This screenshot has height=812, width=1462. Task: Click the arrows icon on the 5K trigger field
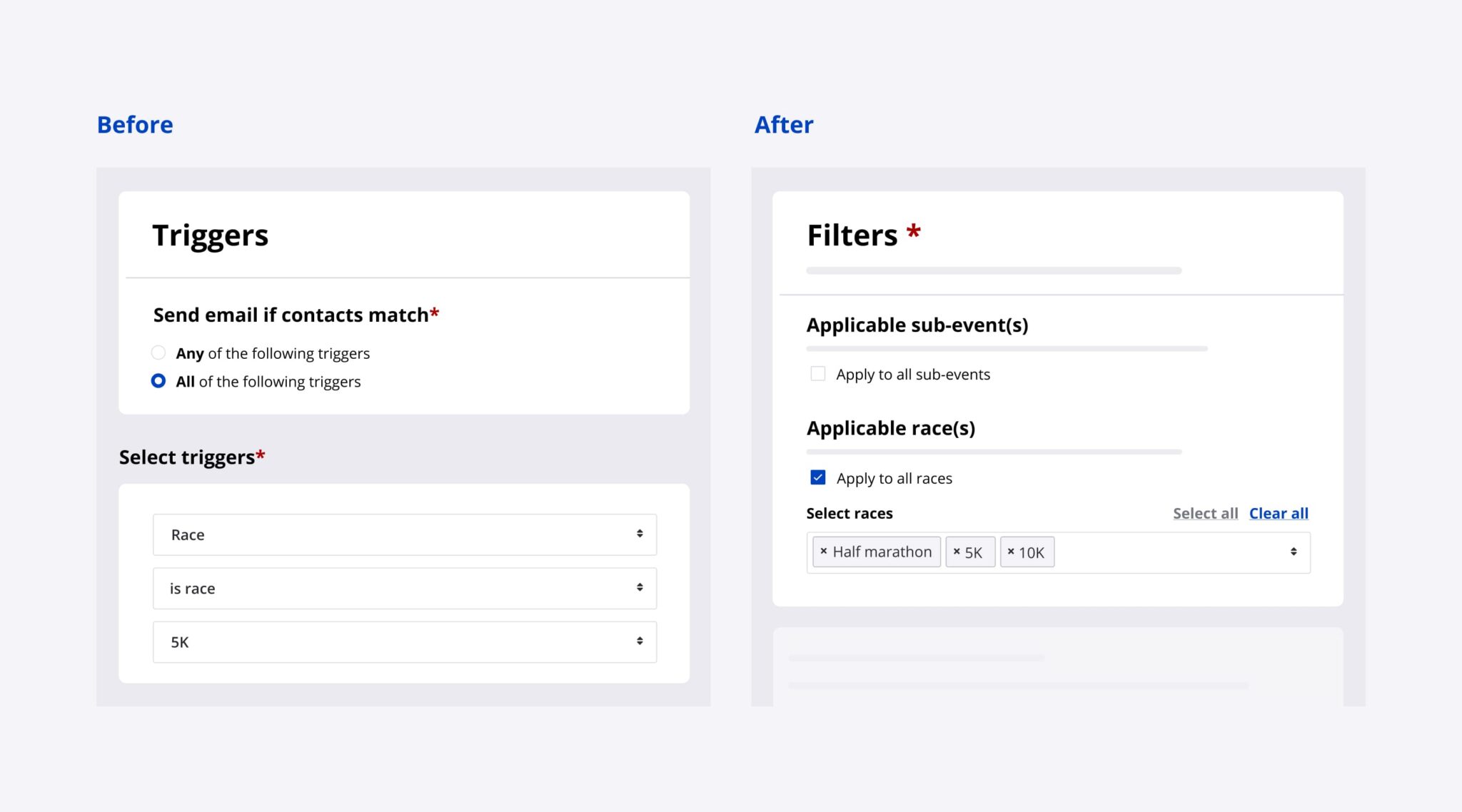(640, 641)
